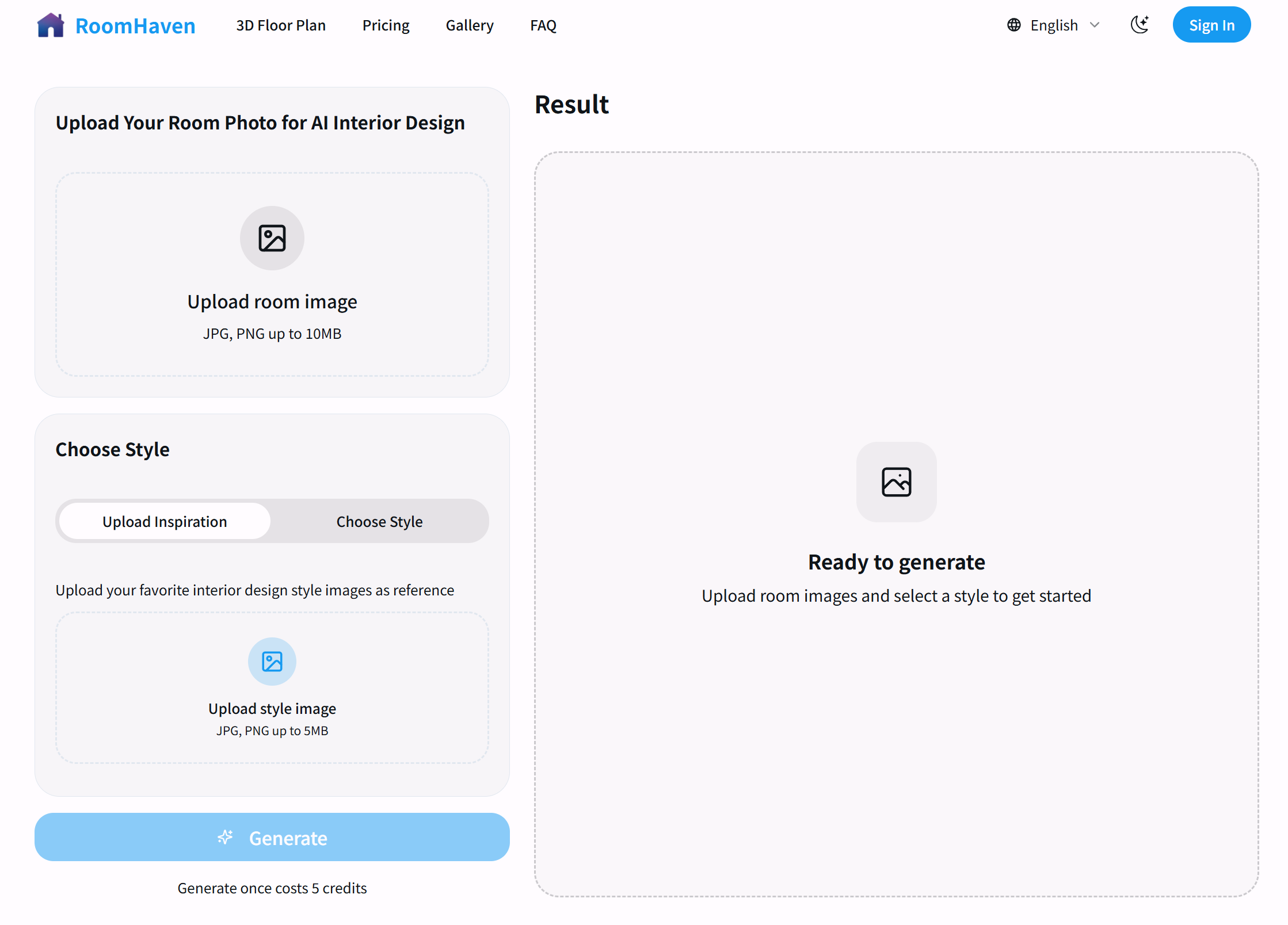Select the Upload Inspiration tab
1288x925 pixels.
(165, 522)
